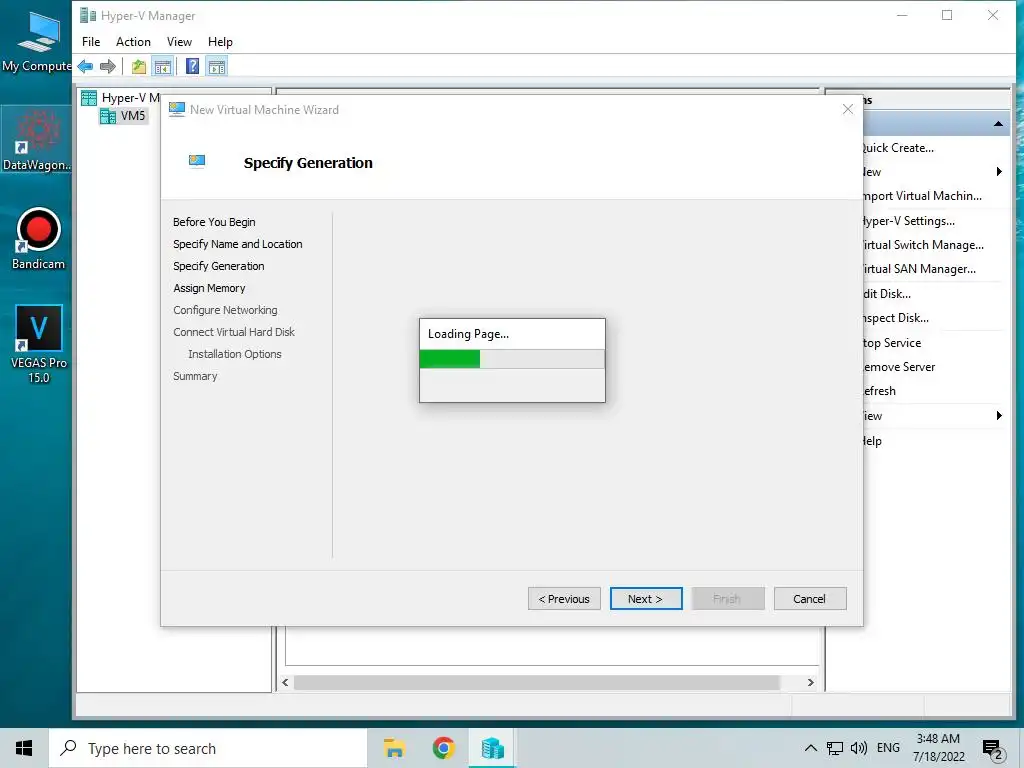Open Virtual SAN Manager action
The image size is (1024, 768).
(x=918, y=269)
